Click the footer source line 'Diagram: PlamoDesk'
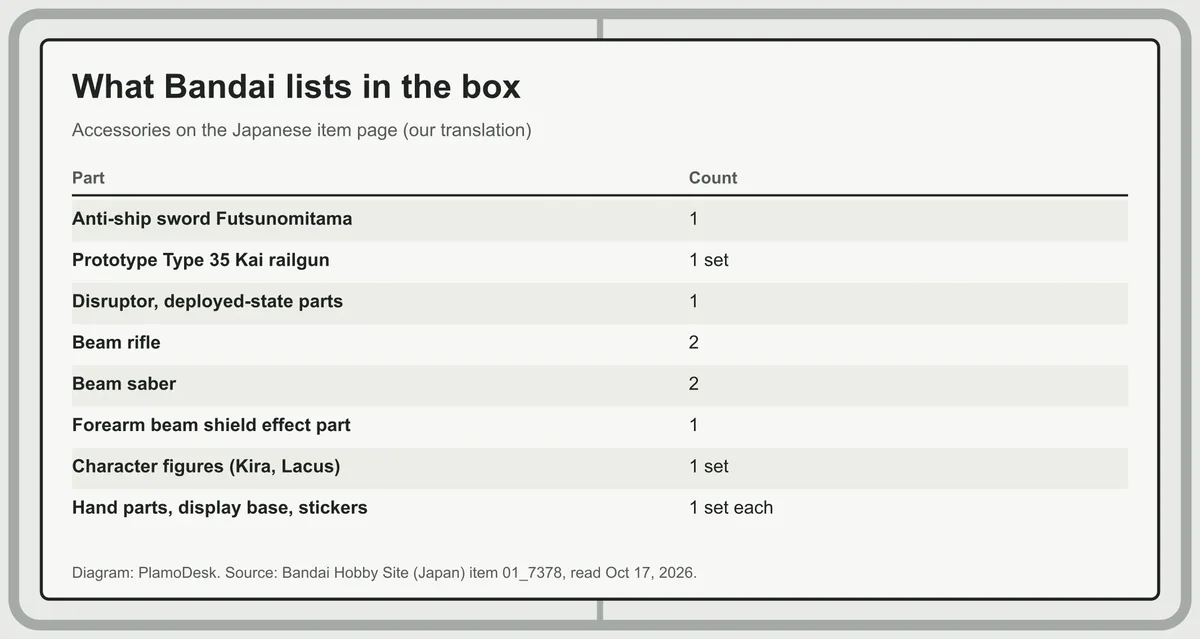1200x639 pixels. (384, 573)
